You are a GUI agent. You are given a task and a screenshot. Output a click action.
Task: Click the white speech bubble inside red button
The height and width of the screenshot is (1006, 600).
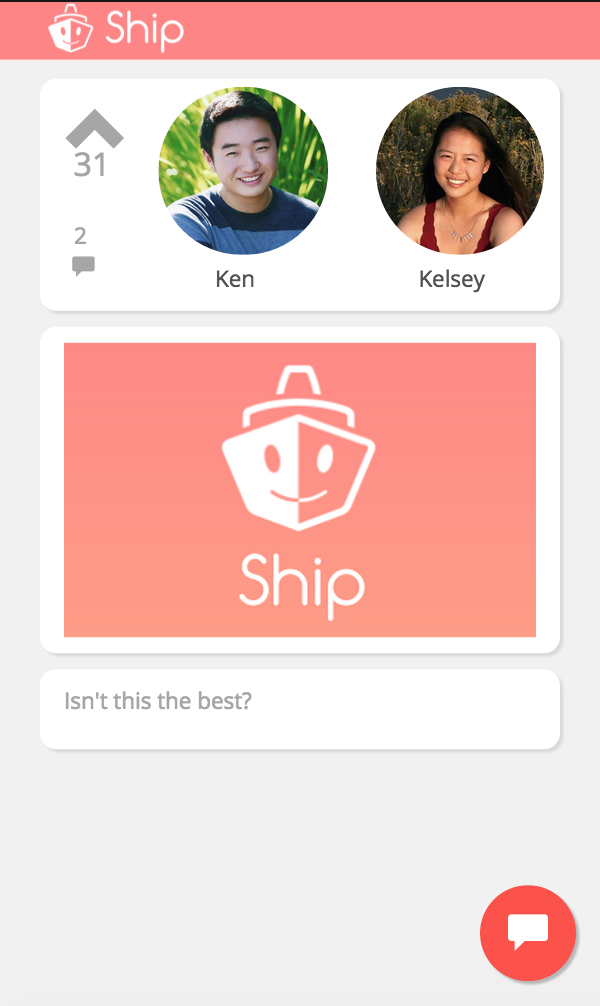click(x=528, y=932)
